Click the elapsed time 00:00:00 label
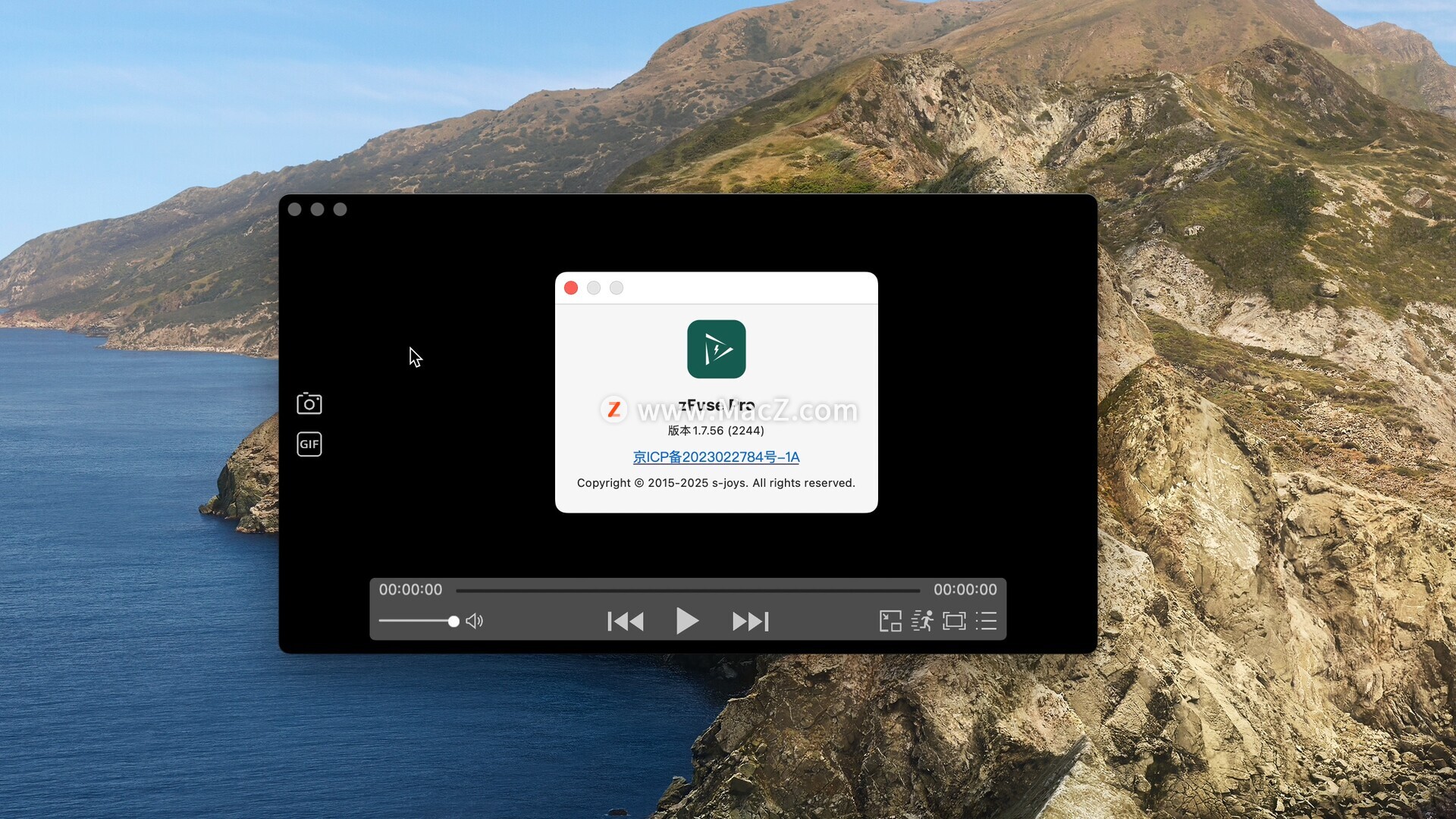 coord(410,590)
